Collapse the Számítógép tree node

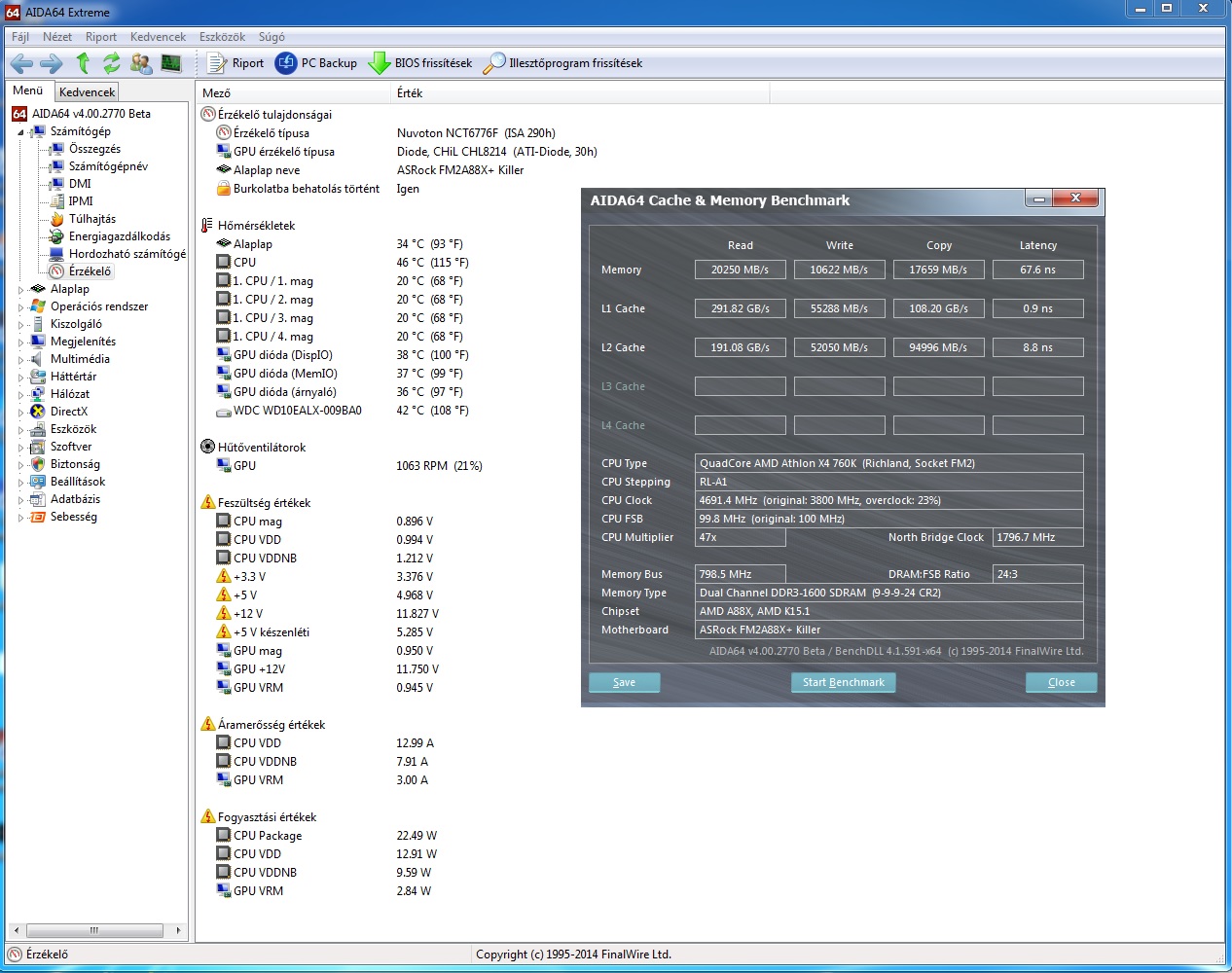coord(20,131)
